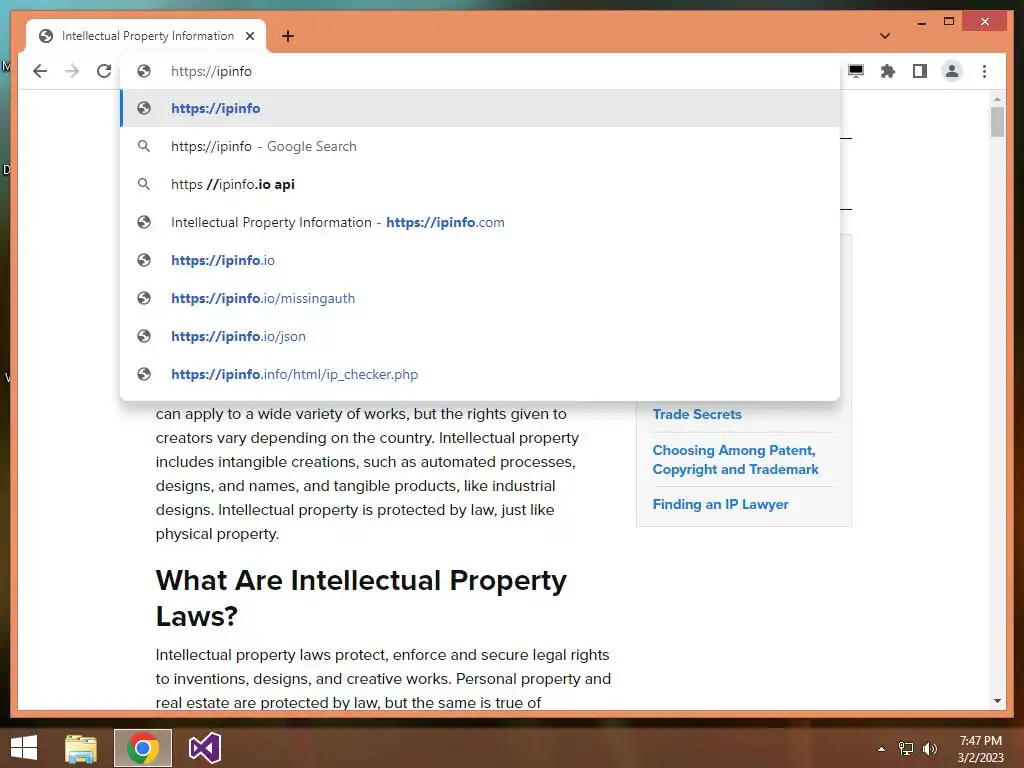This screenshot has width=1024, height=768.
Task: Click the scrollbar up arrow
Action: click(997, 99)
